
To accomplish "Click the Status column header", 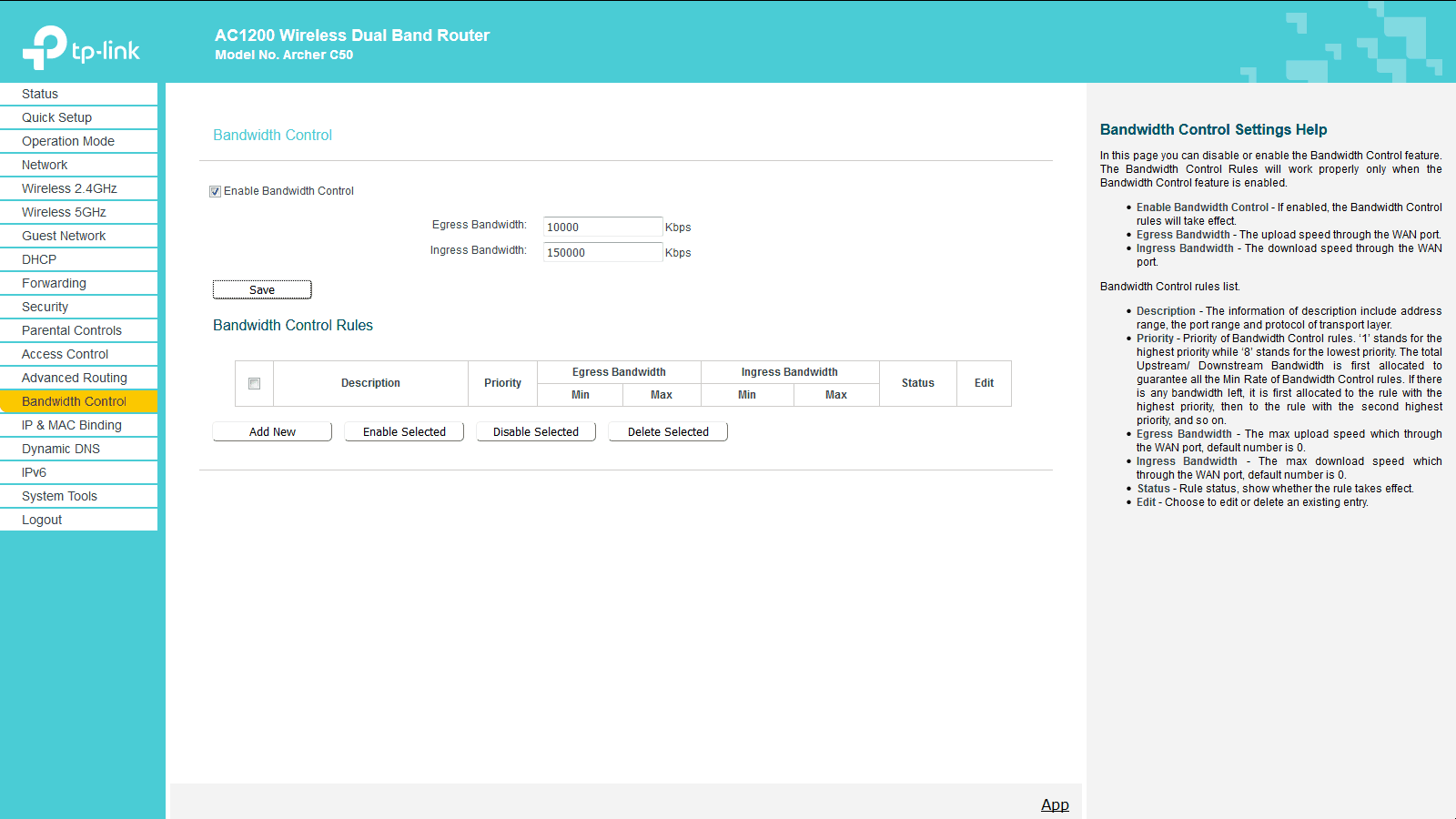I will pos(918,383).
